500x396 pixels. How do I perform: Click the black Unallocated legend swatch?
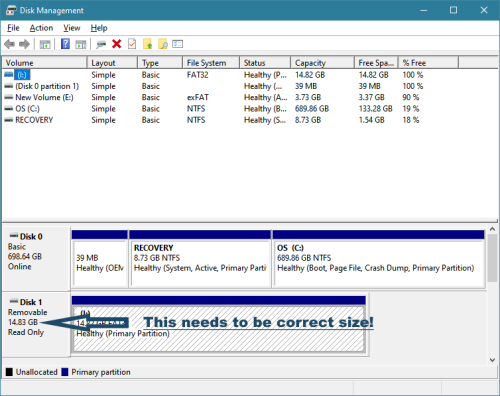coord(9,372)
